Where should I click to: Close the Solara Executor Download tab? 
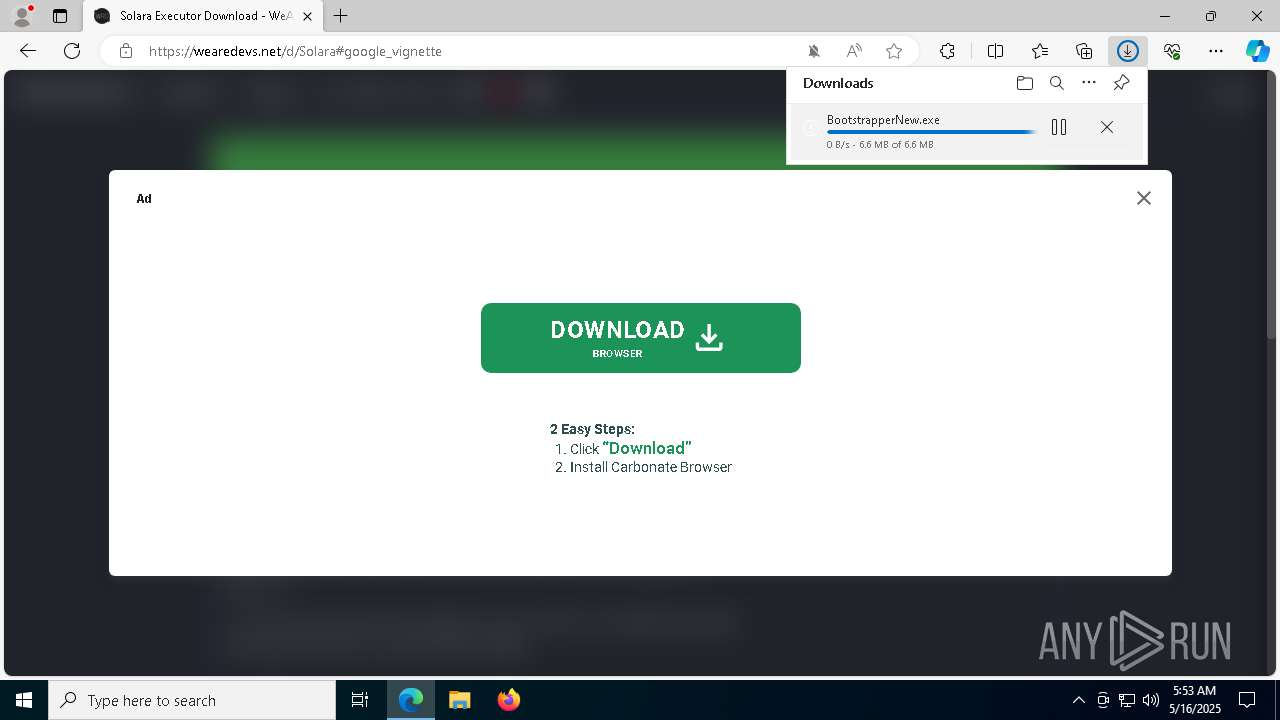[308, 16]
